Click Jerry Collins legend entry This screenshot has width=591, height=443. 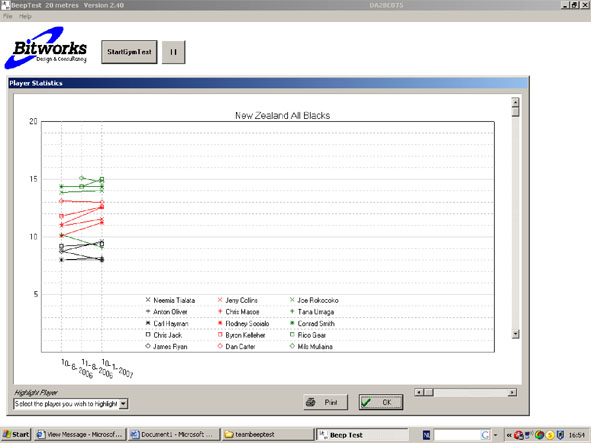coord(238,300)
